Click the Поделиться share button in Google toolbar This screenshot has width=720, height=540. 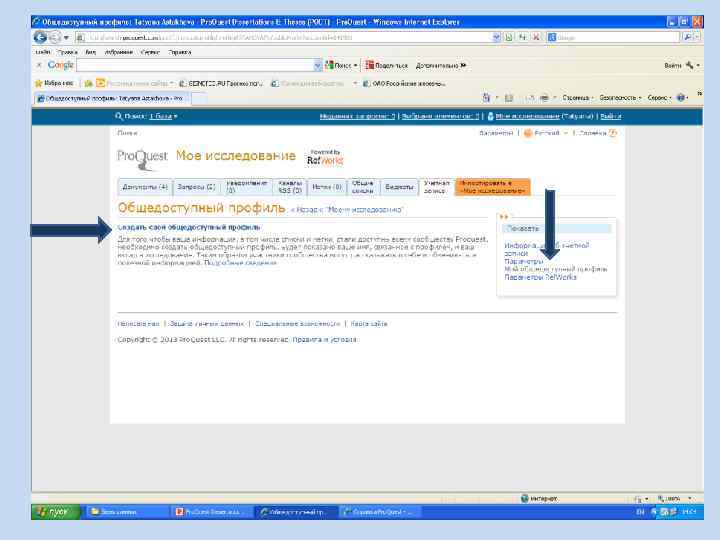(x=387, y=66)
